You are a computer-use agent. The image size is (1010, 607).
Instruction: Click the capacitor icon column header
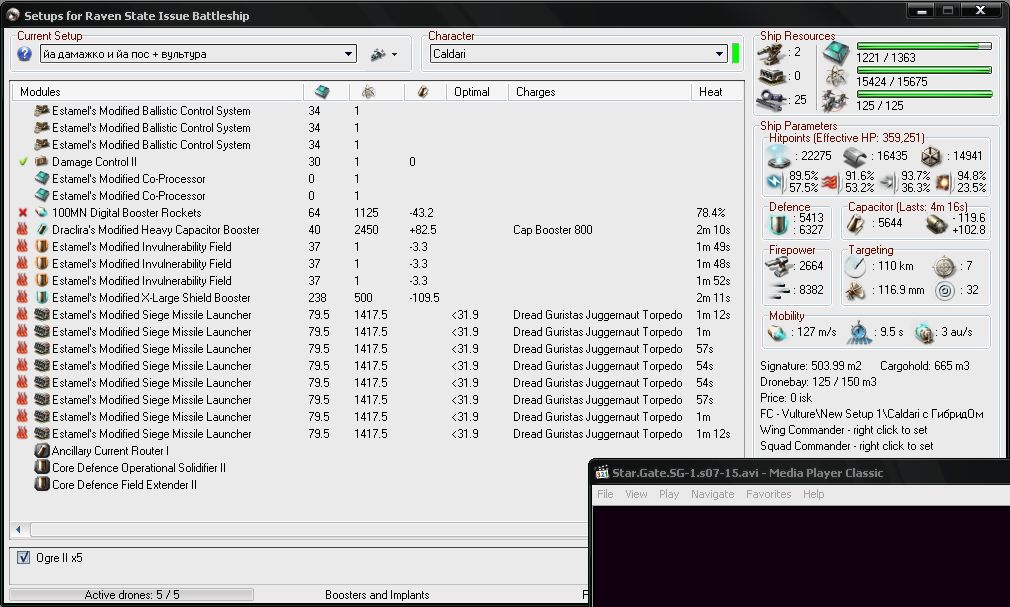tap(422, 92)
